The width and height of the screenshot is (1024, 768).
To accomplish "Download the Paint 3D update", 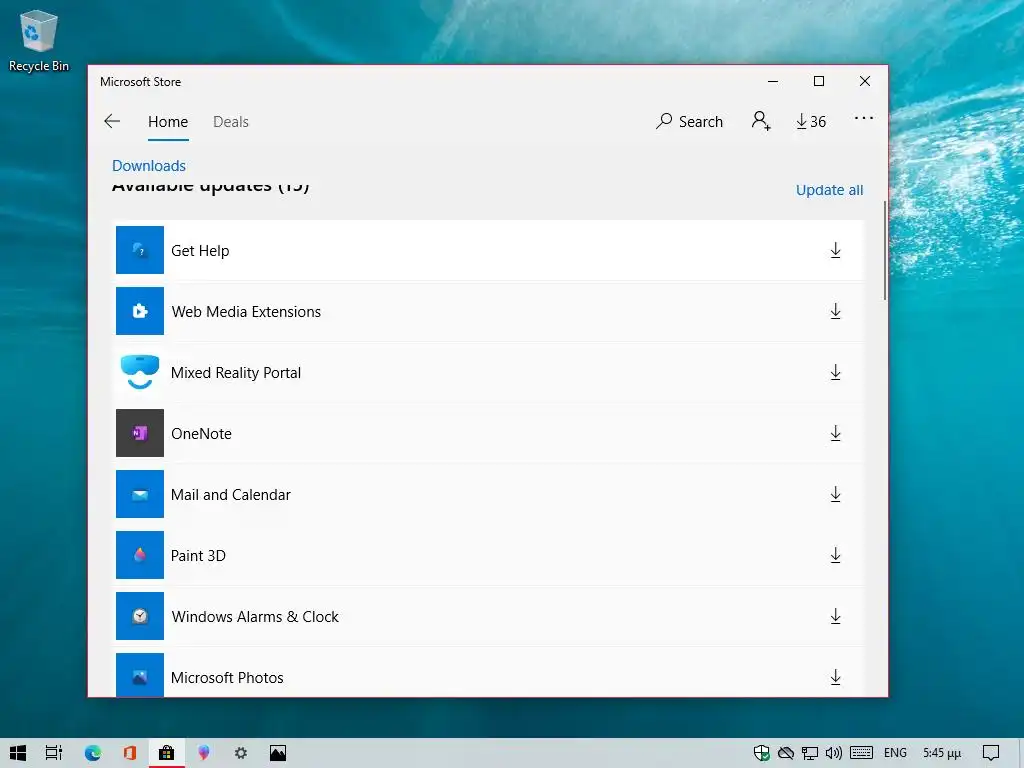I will (835, 556).
